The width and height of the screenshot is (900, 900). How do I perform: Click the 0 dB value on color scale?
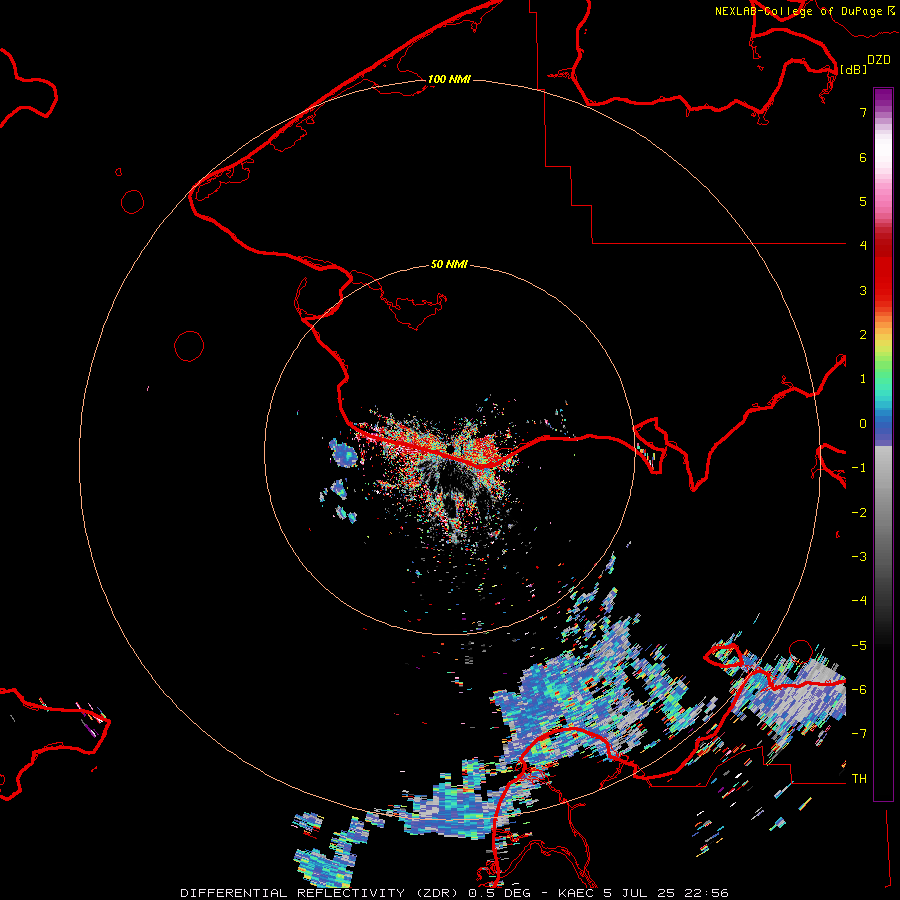click(x=863, y=424)
